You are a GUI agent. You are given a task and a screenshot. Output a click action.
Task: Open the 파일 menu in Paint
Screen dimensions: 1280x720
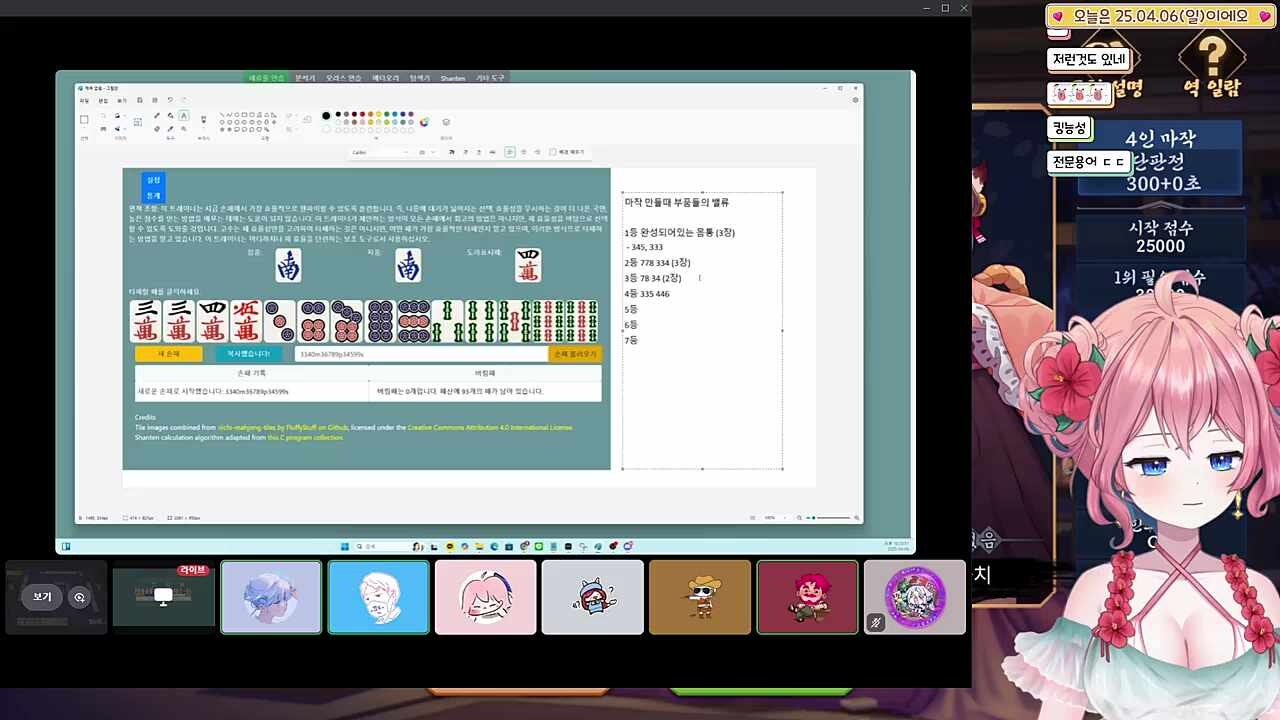(x=84, y=100)
